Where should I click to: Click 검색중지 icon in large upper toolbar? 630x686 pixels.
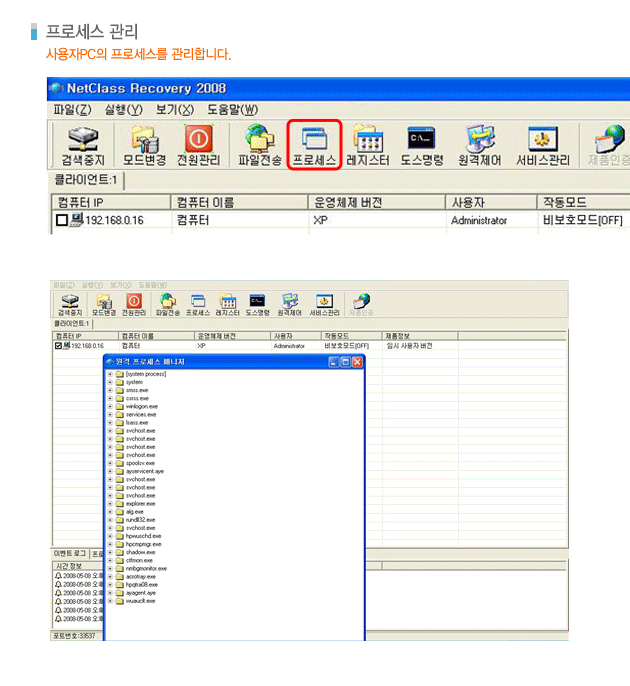83,146
